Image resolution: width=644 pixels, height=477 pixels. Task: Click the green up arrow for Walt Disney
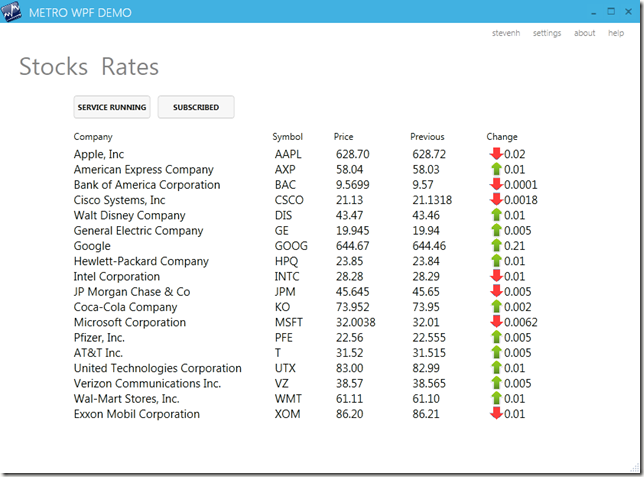(497, 215)
